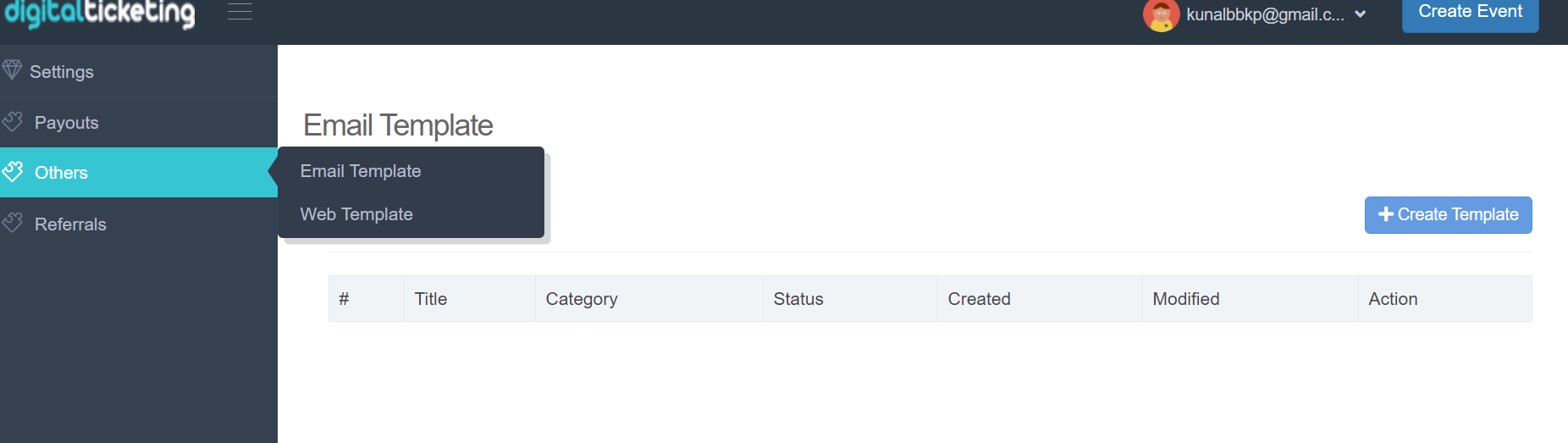Click the chevron next to account email
The height and width of the screenshot is (443, 1568).
pyautogui.click(x=1361, y=14)
